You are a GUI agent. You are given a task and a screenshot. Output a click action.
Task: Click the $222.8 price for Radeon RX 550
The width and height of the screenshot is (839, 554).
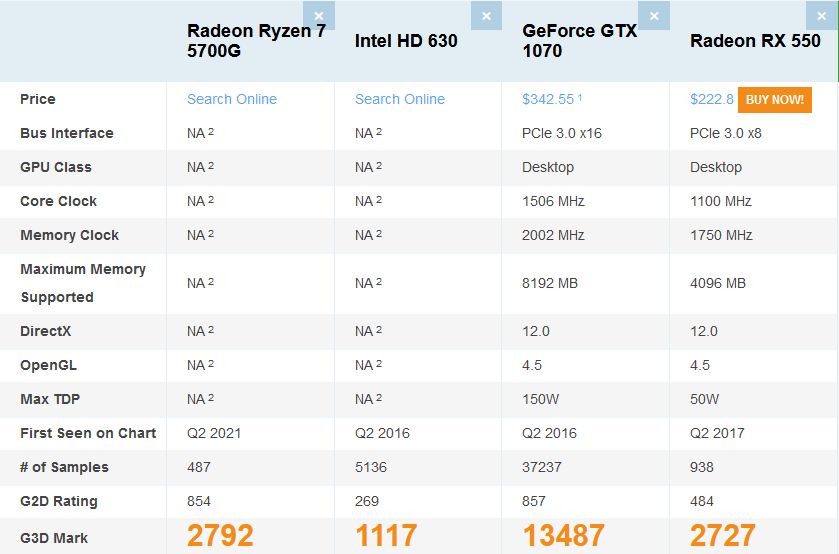(712, 99)
